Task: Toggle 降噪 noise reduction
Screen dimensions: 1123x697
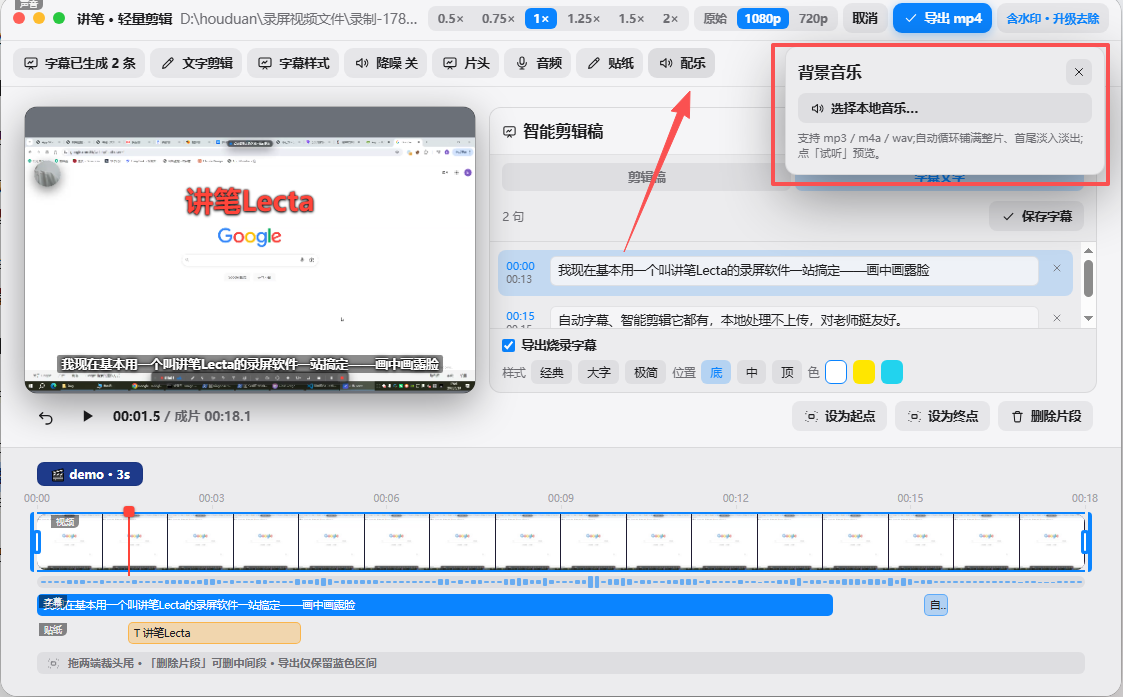Action: click(385, 63)
